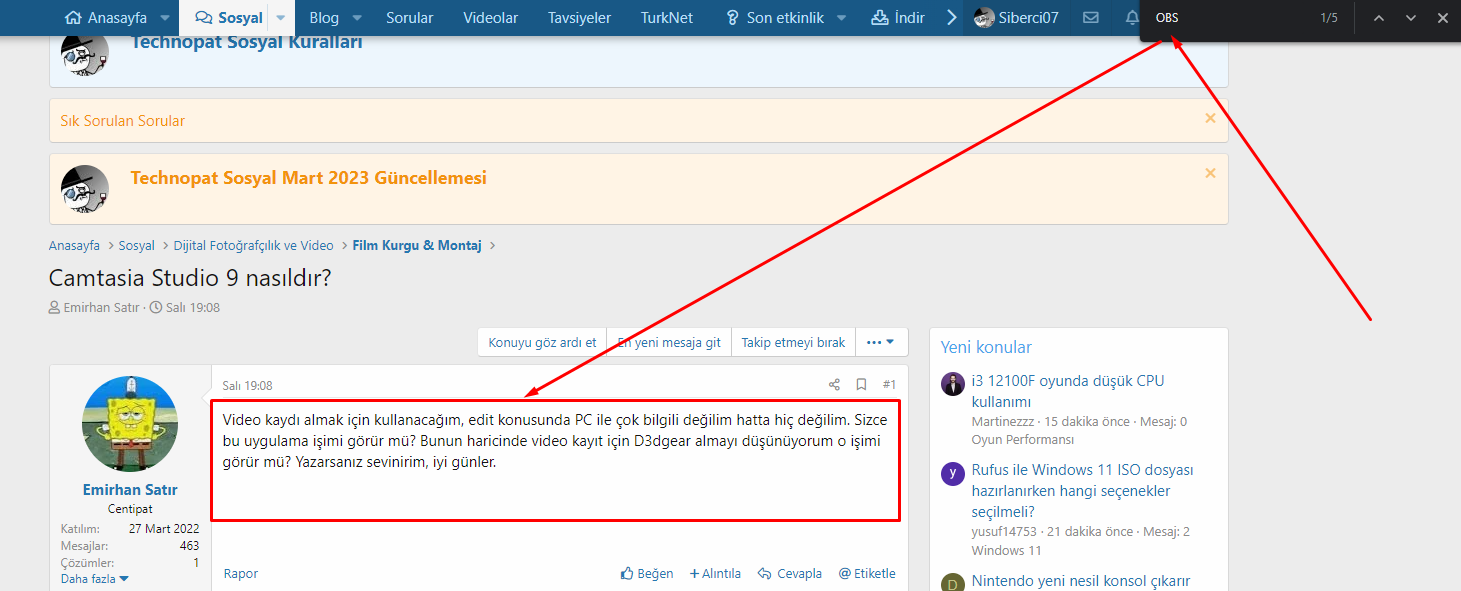Open Dijital Fotoğrafçılık ve Video breadcrumb
This screenshot has width=1461, height=591.
(x=254, y=245)
